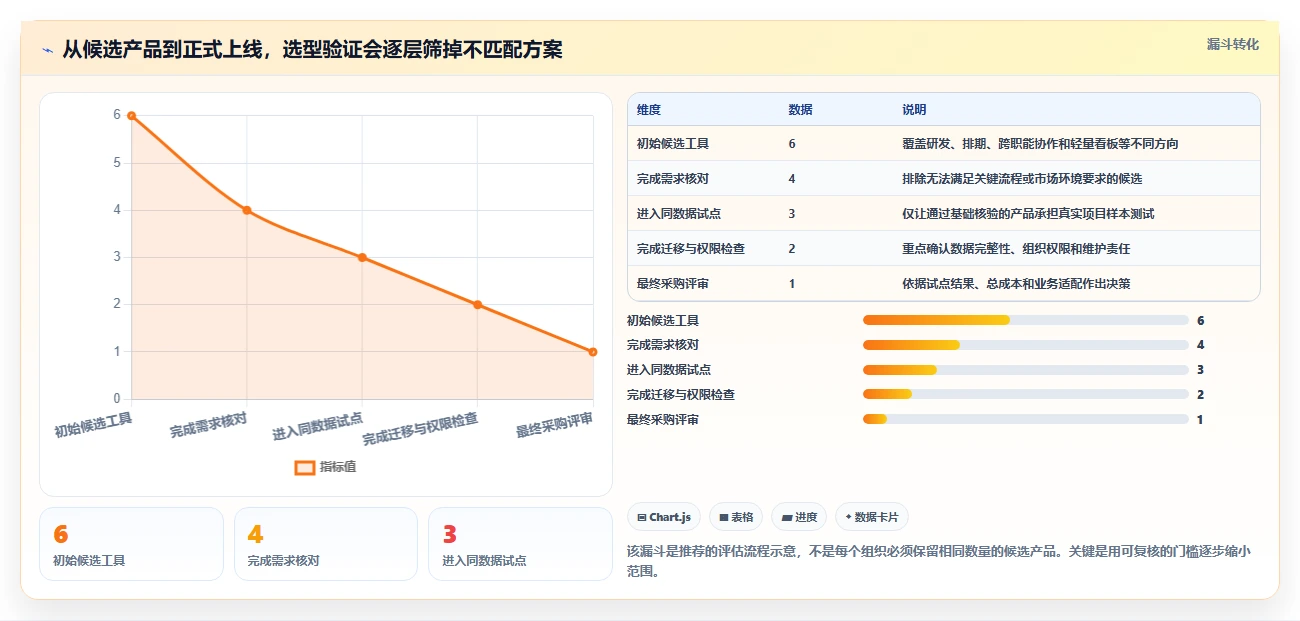Click the x-axis label 进入同数据试点

tap(318, 427)
